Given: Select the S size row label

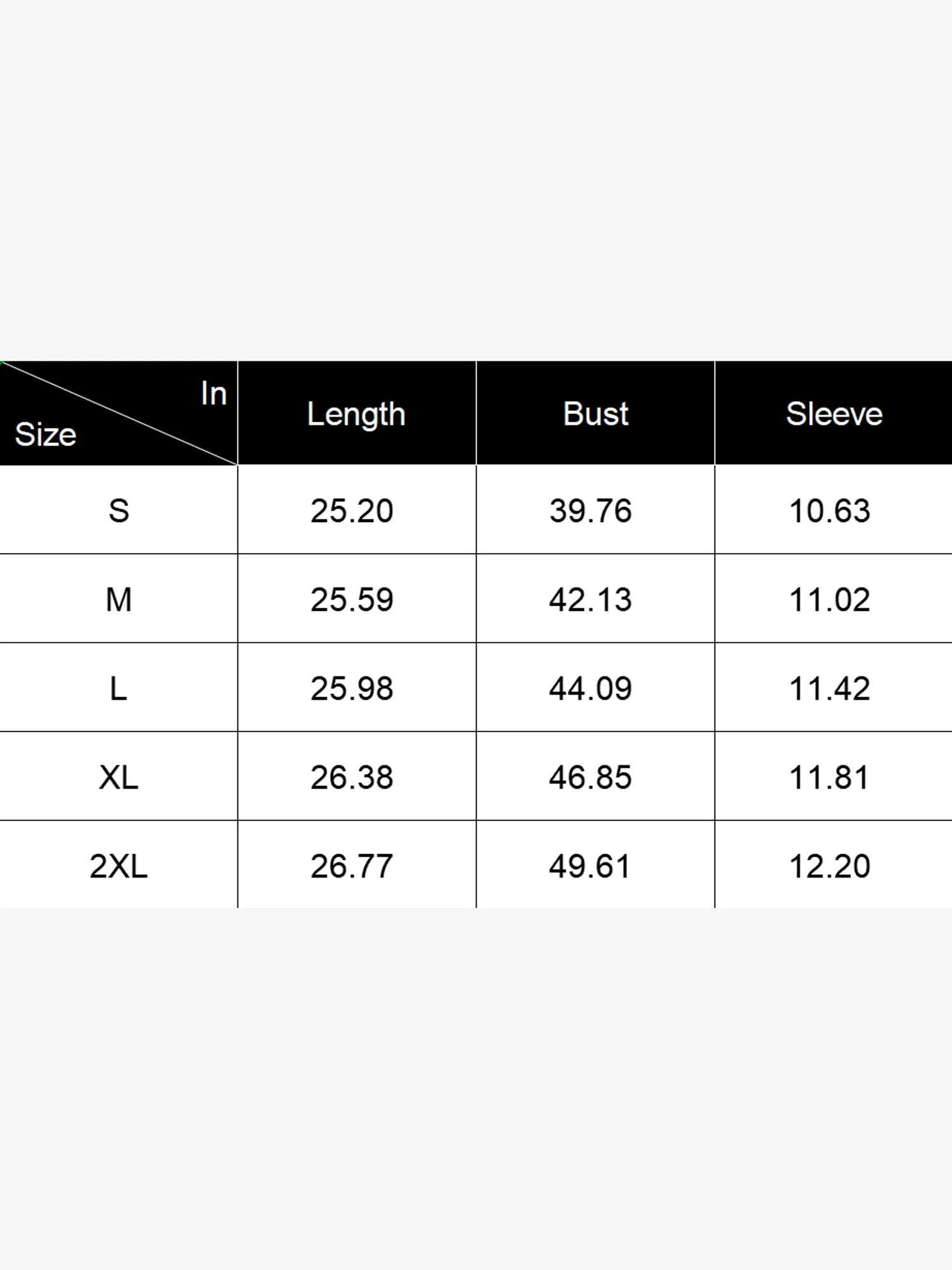Looking at the screenshot, I should tap(119, 511).
